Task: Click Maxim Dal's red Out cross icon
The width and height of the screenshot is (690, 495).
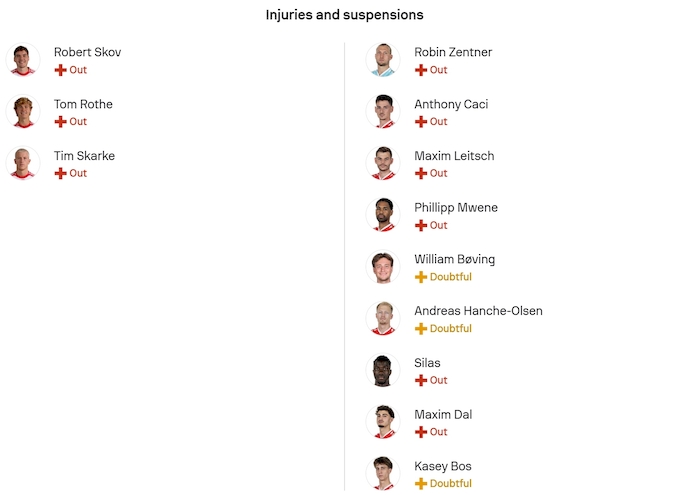Action: pyautogui.click(x=421, y=432)
